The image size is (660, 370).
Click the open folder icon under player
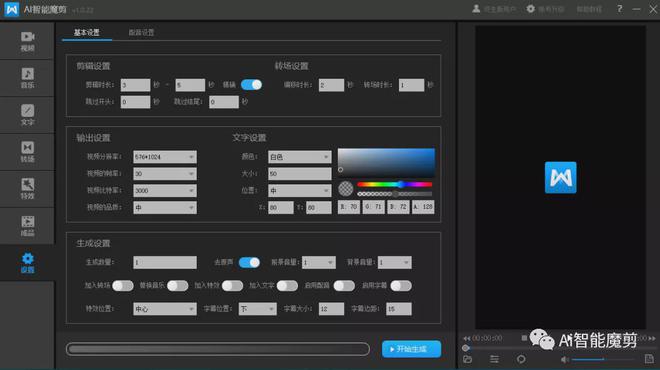tap(468, 359)
